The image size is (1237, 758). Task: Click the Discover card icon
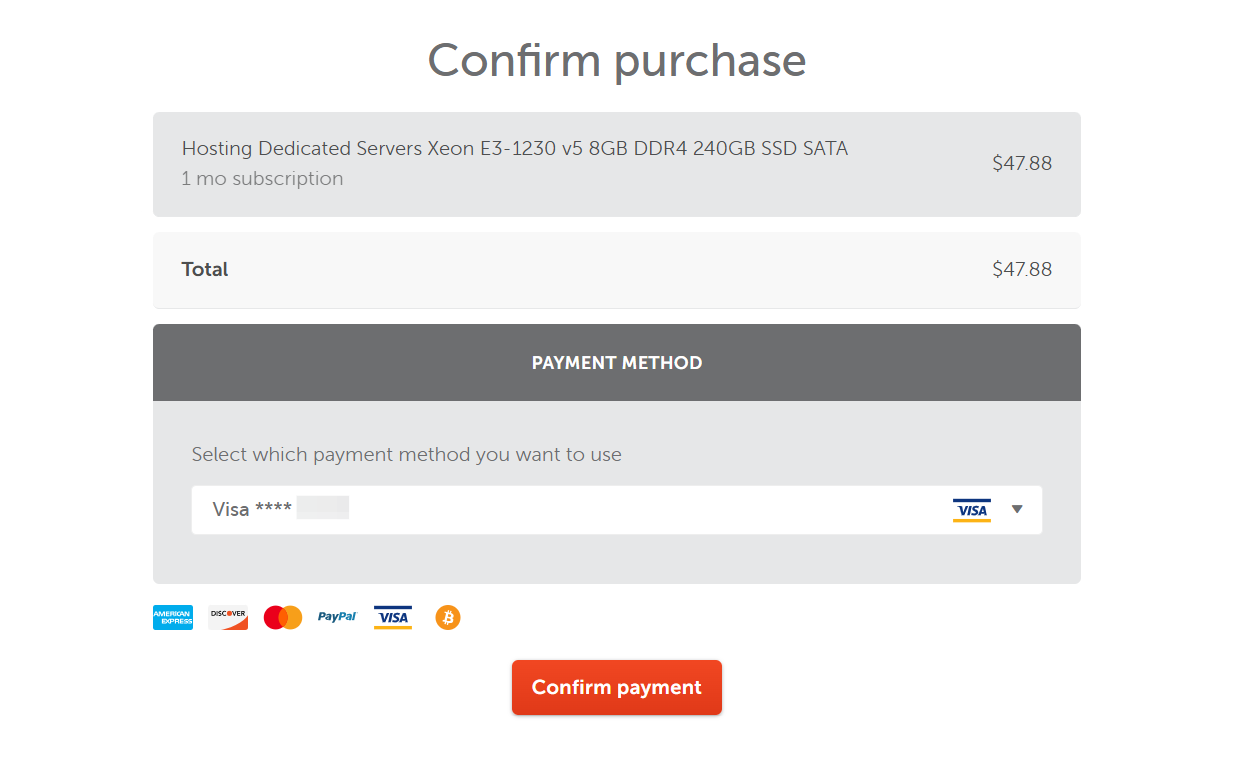coord(227,617)
